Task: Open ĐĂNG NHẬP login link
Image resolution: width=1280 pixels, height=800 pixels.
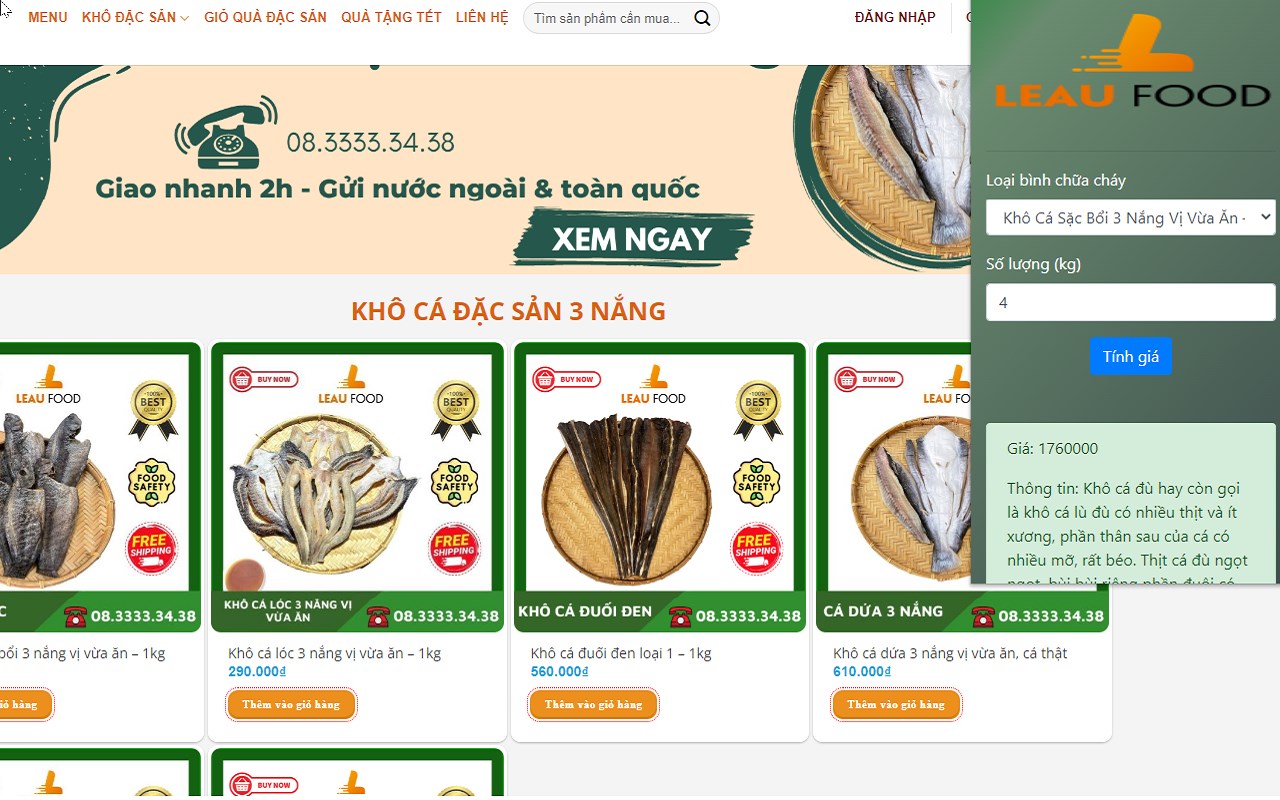Action: [x=895, y=18]
